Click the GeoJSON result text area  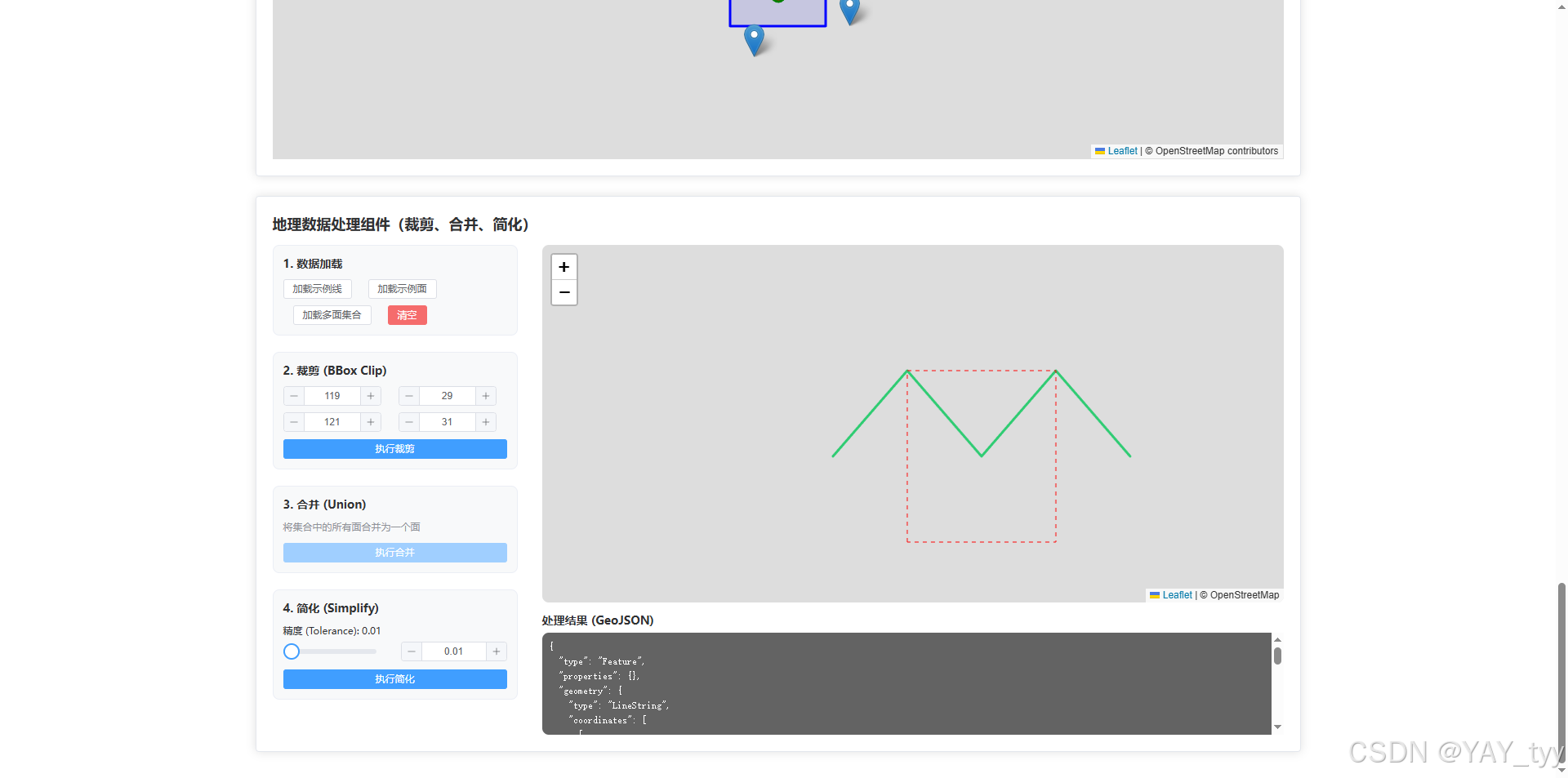[906, 683]
